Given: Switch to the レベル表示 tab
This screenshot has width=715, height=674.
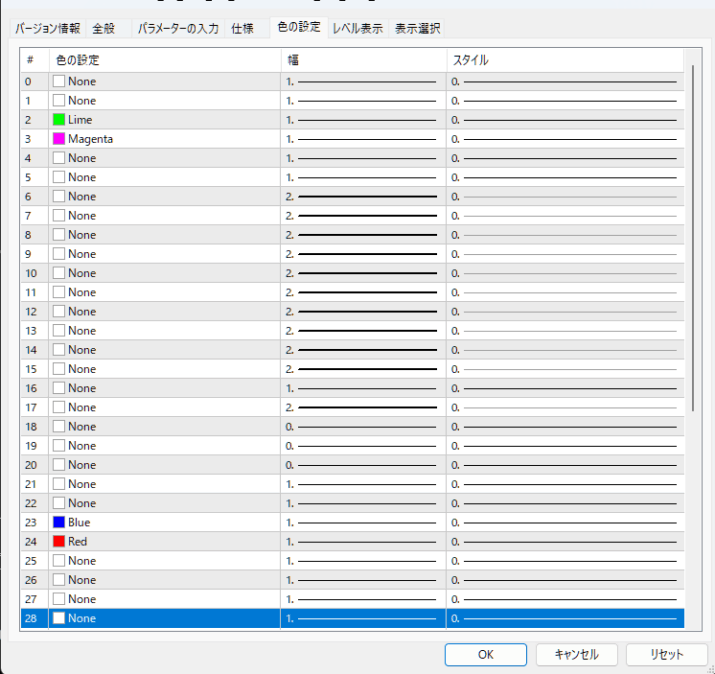Looking at the screenshot, I should tap(358, 29).
